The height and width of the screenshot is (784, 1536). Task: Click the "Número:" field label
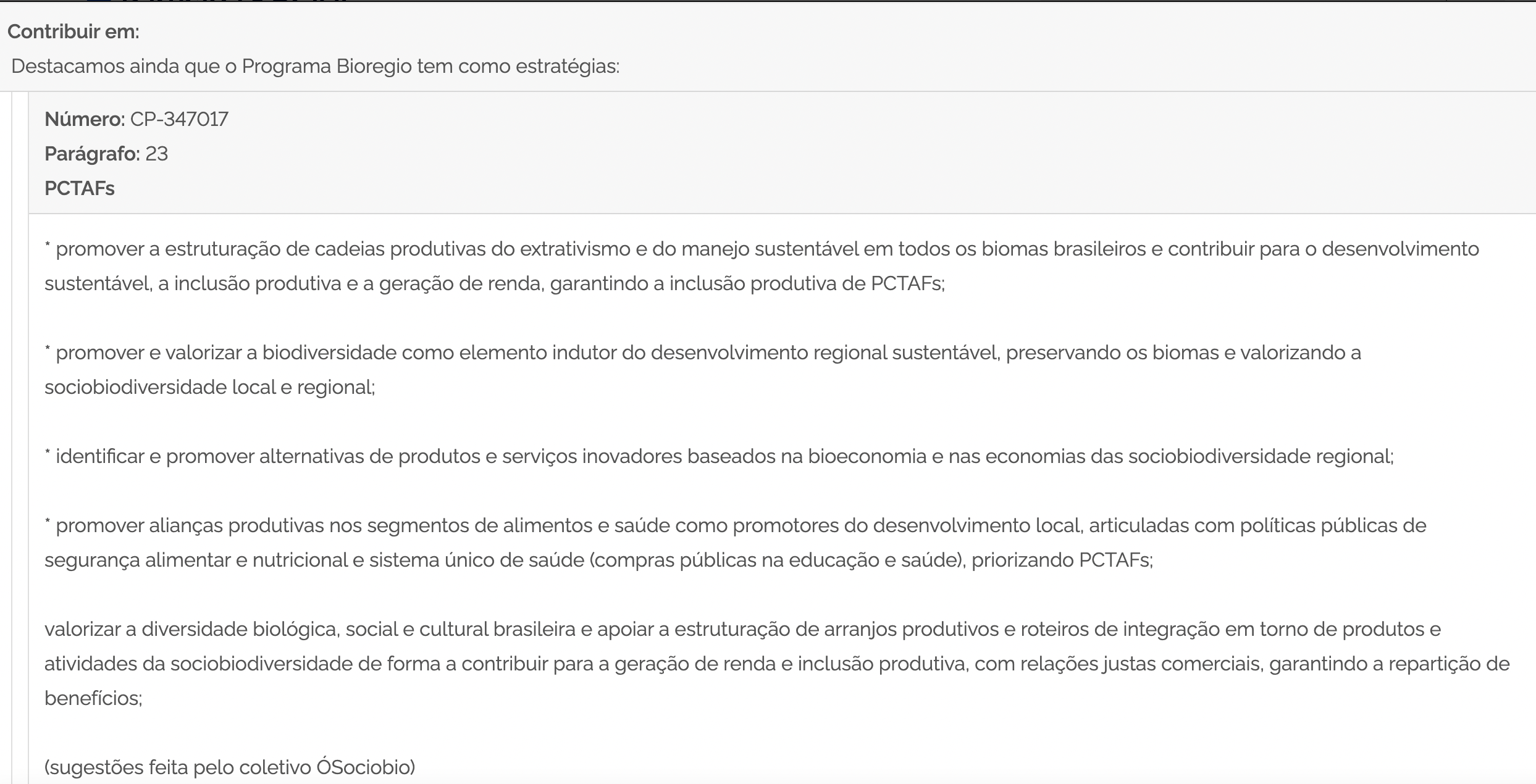pos(85,119)
